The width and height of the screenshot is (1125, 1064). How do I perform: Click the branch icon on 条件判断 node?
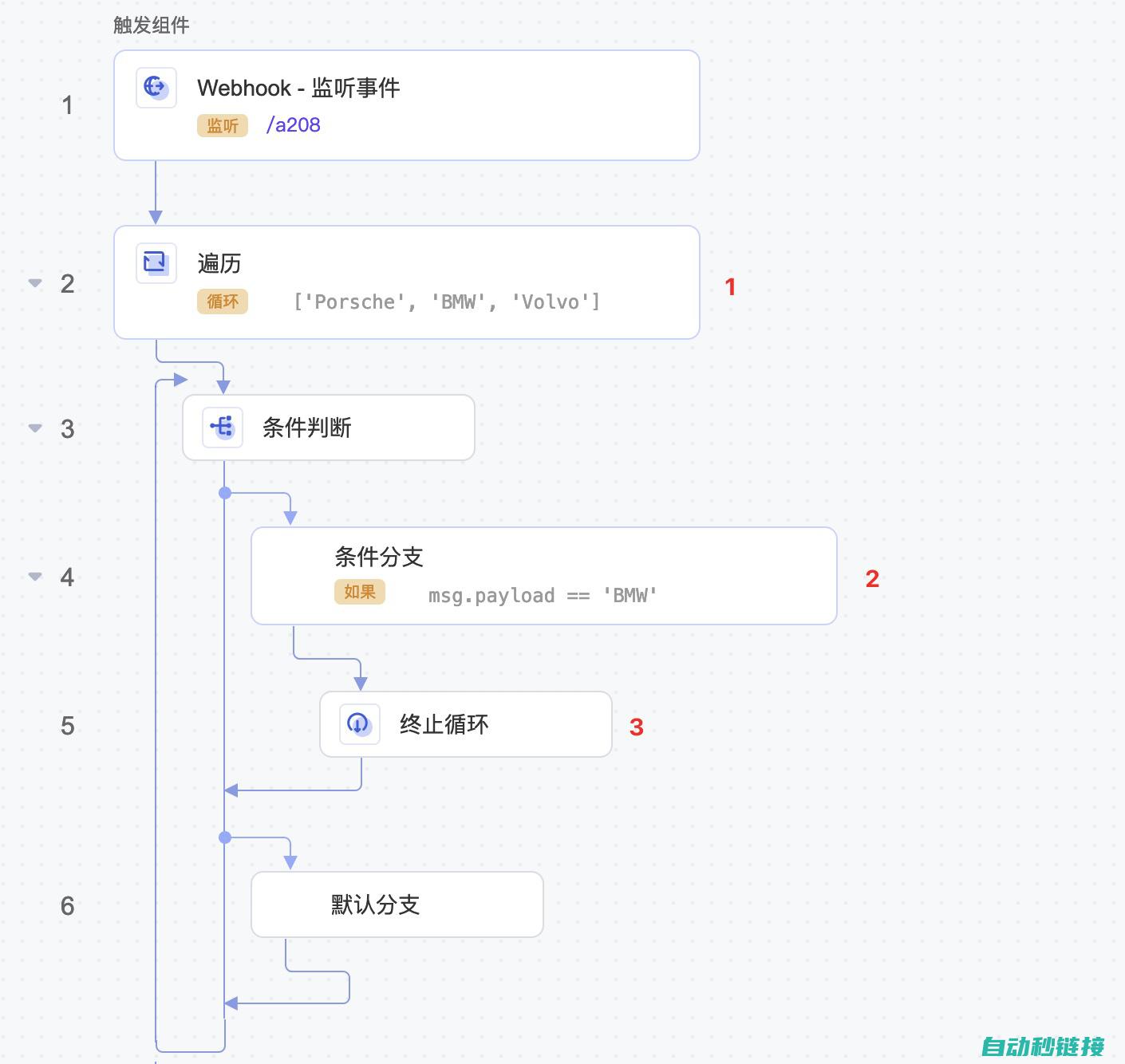[223, 428]
